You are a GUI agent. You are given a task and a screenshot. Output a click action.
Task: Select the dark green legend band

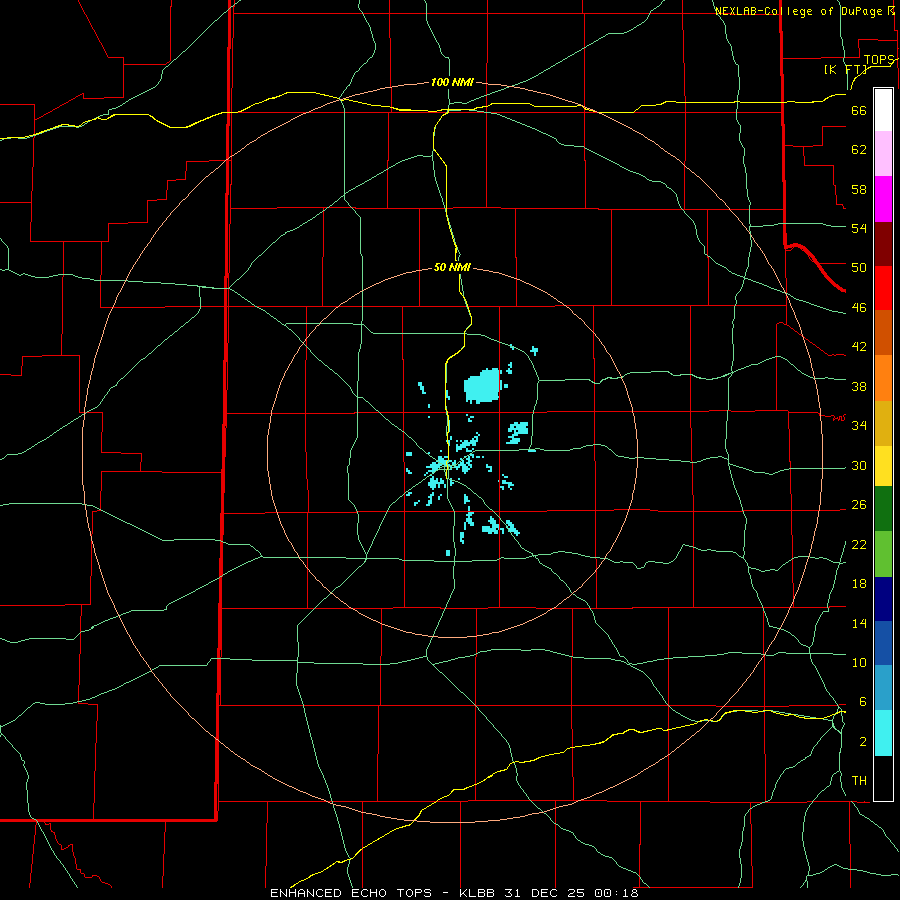pyautogui.click(x=883, y=509)
